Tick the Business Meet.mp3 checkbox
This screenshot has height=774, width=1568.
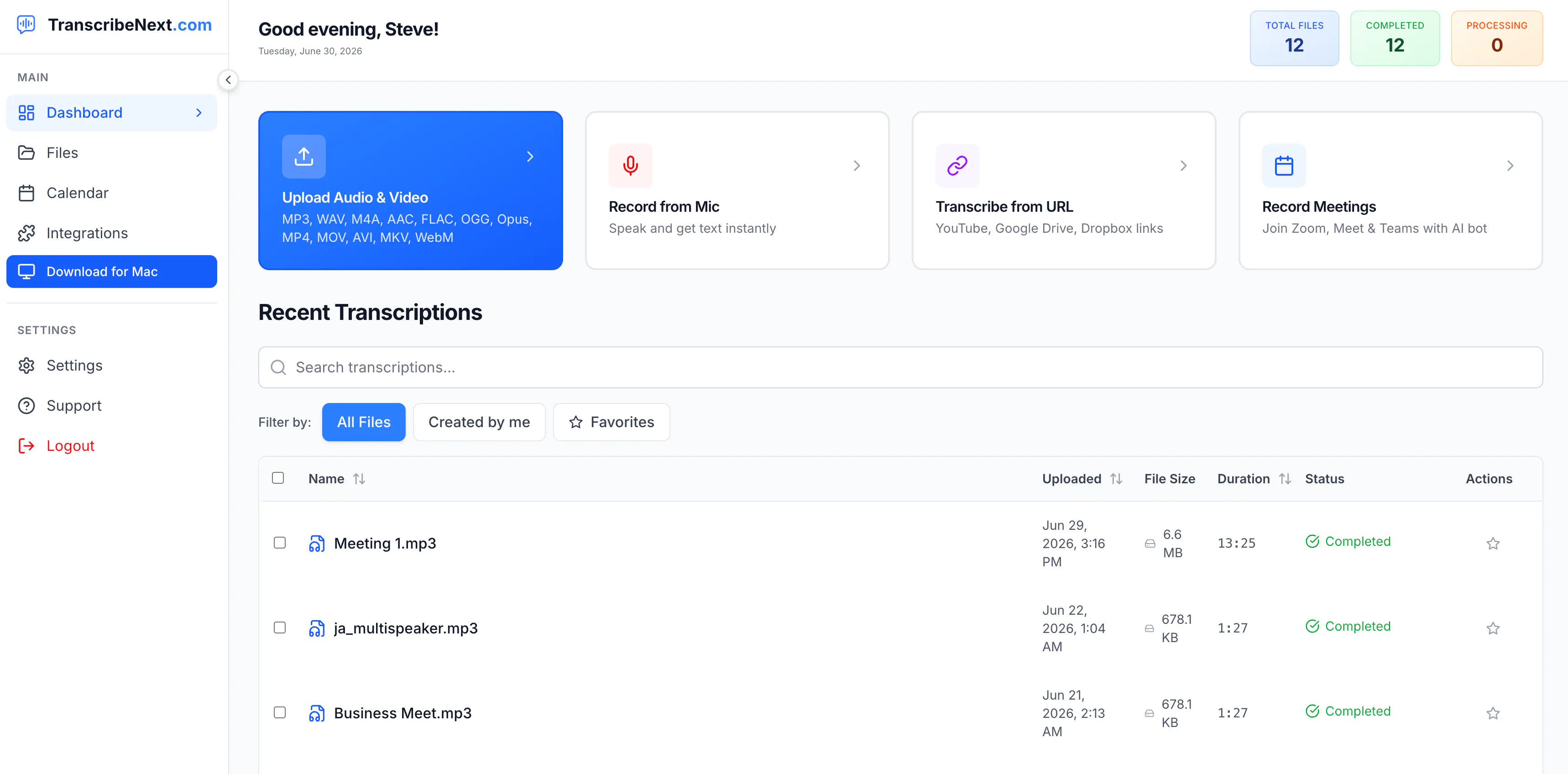pos(279,712)
